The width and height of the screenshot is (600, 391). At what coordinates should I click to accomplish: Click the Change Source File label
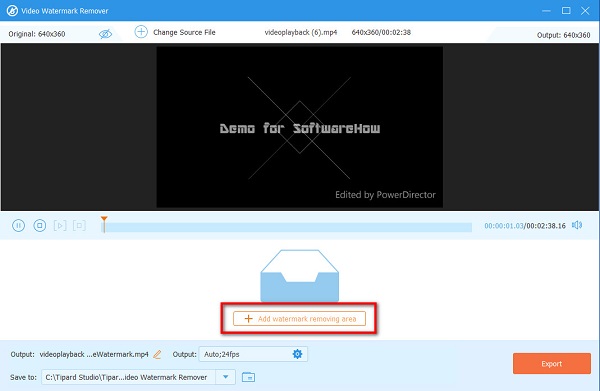(x=184, y=33)
